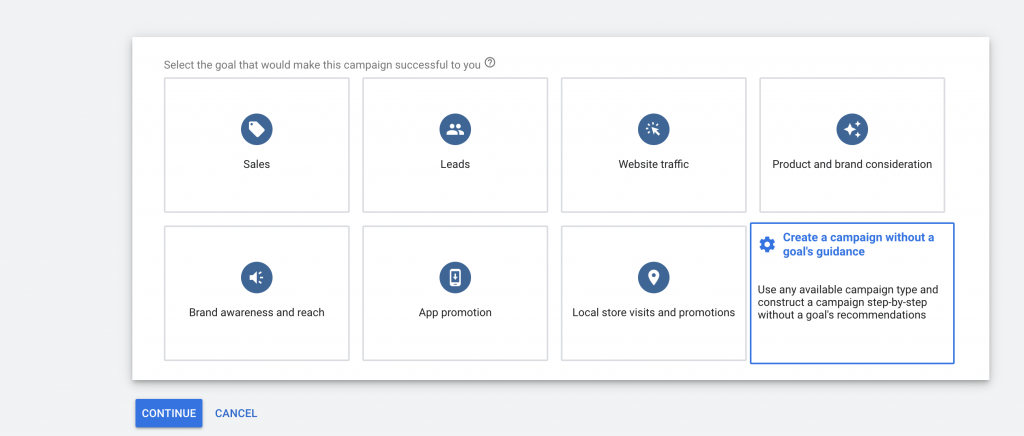Select the App promotion phone icon
Image resolution: width=1024 pixels, height=436 pixels.
(x=455, y=277)
